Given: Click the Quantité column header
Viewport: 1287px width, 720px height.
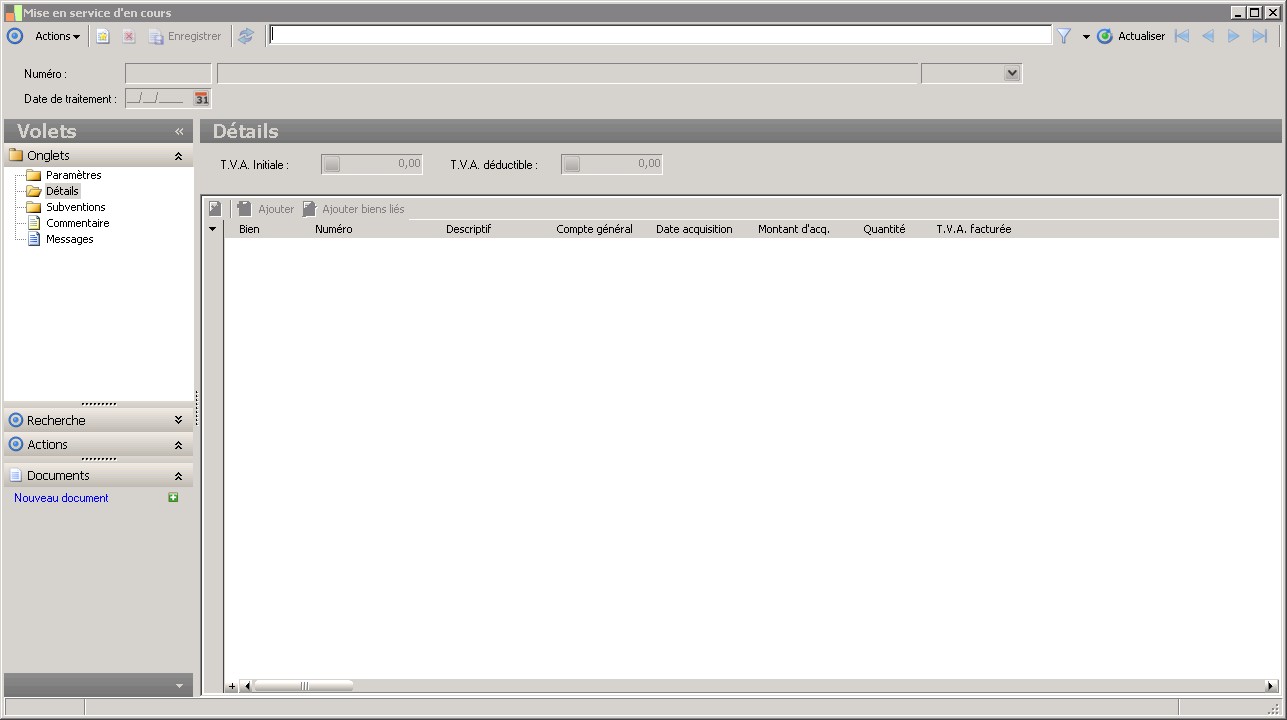Looking at the screenshot, I should [x=884, y=229].
